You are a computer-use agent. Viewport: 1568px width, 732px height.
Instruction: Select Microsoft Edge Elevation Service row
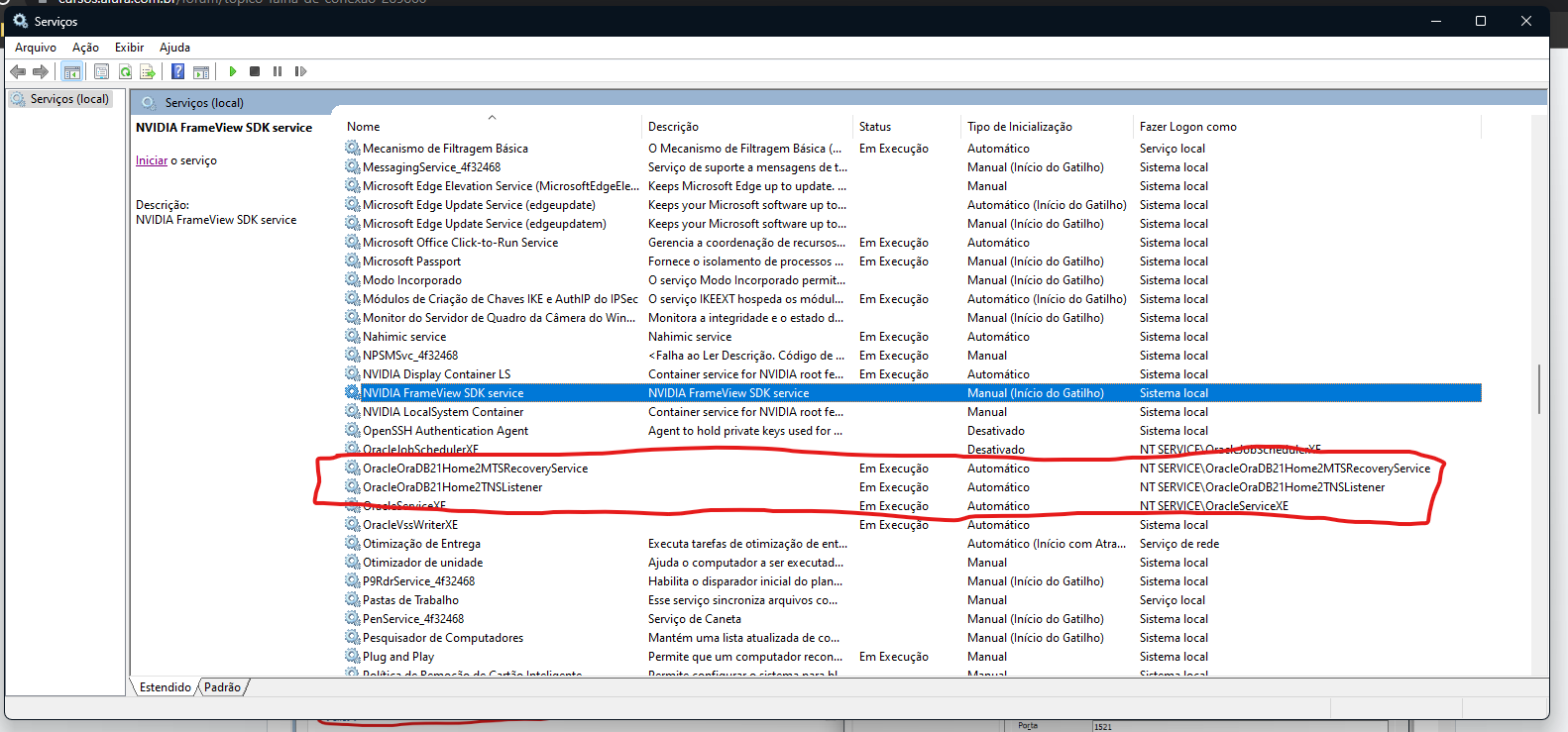point(912,186)
